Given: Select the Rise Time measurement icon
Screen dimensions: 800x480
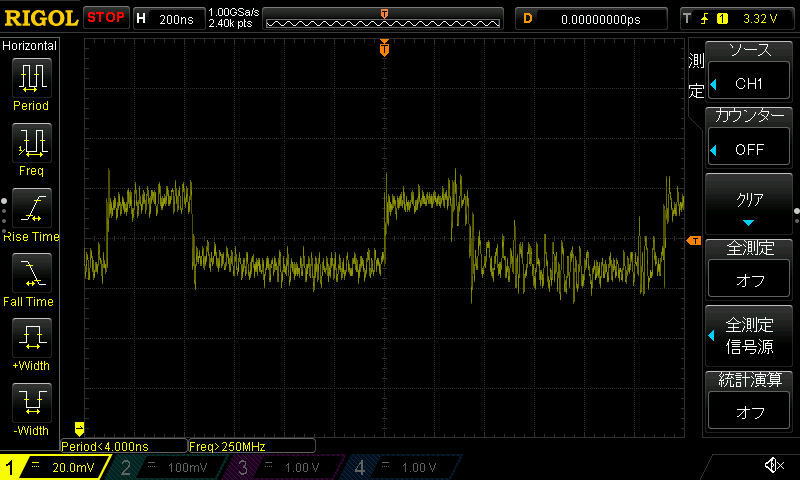Looking at the screenshot, I should 31,208.
